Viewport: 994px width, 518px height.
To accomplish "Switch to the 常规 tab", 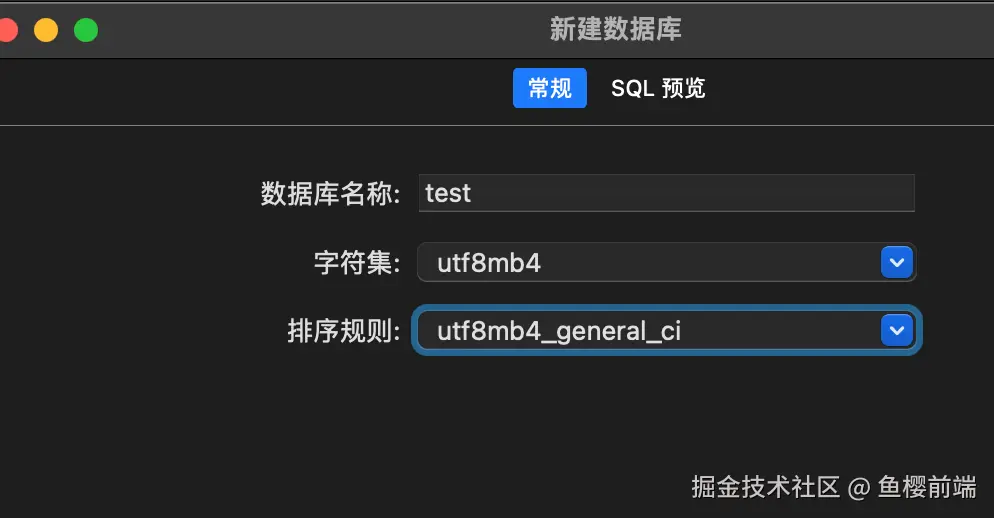I will (x=549, y=88).
